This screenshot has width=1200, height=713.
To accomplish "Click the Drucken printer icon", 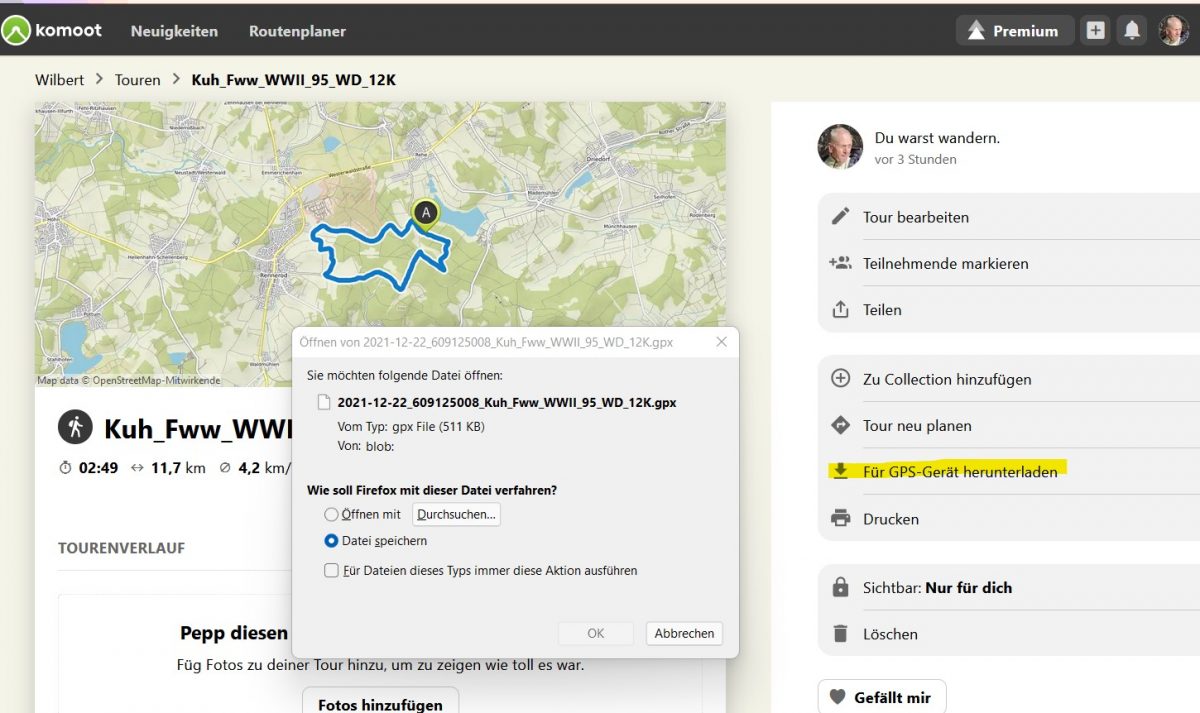I will pyautogui.click(x=841, y=519).
